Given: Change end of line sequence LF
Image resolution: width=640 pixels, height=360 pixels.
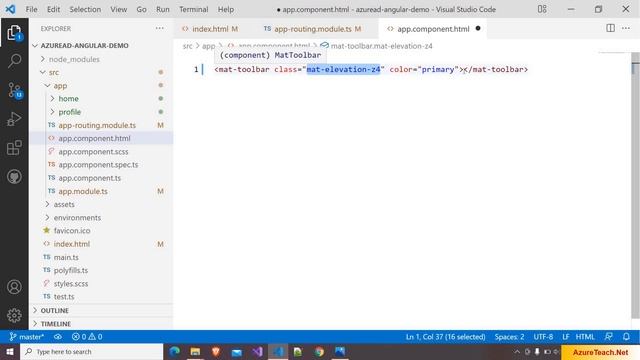Looking at the screenshot, I should (565, 337).
